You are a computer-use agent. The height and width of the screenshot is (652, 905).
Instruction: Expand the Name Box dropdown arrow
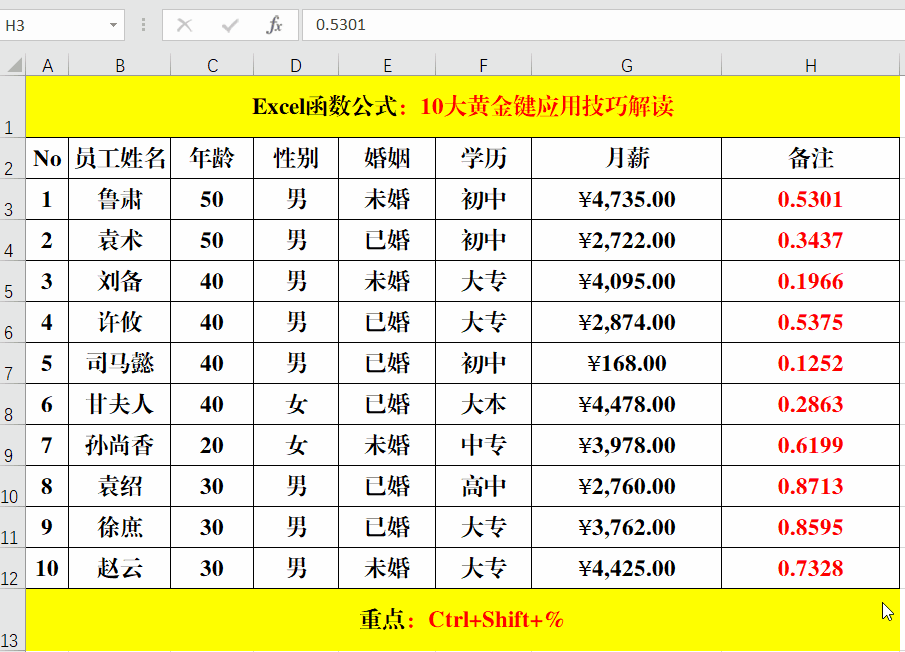[113, 25]
